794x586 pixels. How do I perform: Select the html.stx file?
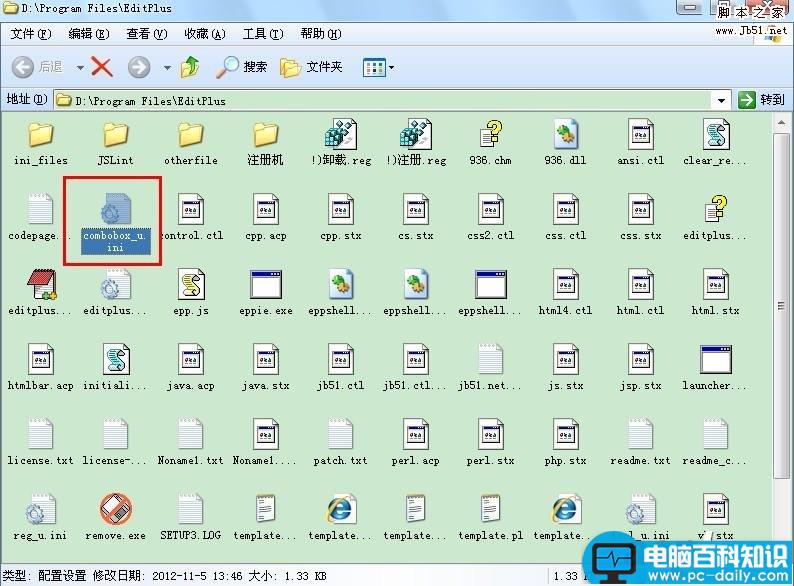pyautogui.click(x=716, y=293)
